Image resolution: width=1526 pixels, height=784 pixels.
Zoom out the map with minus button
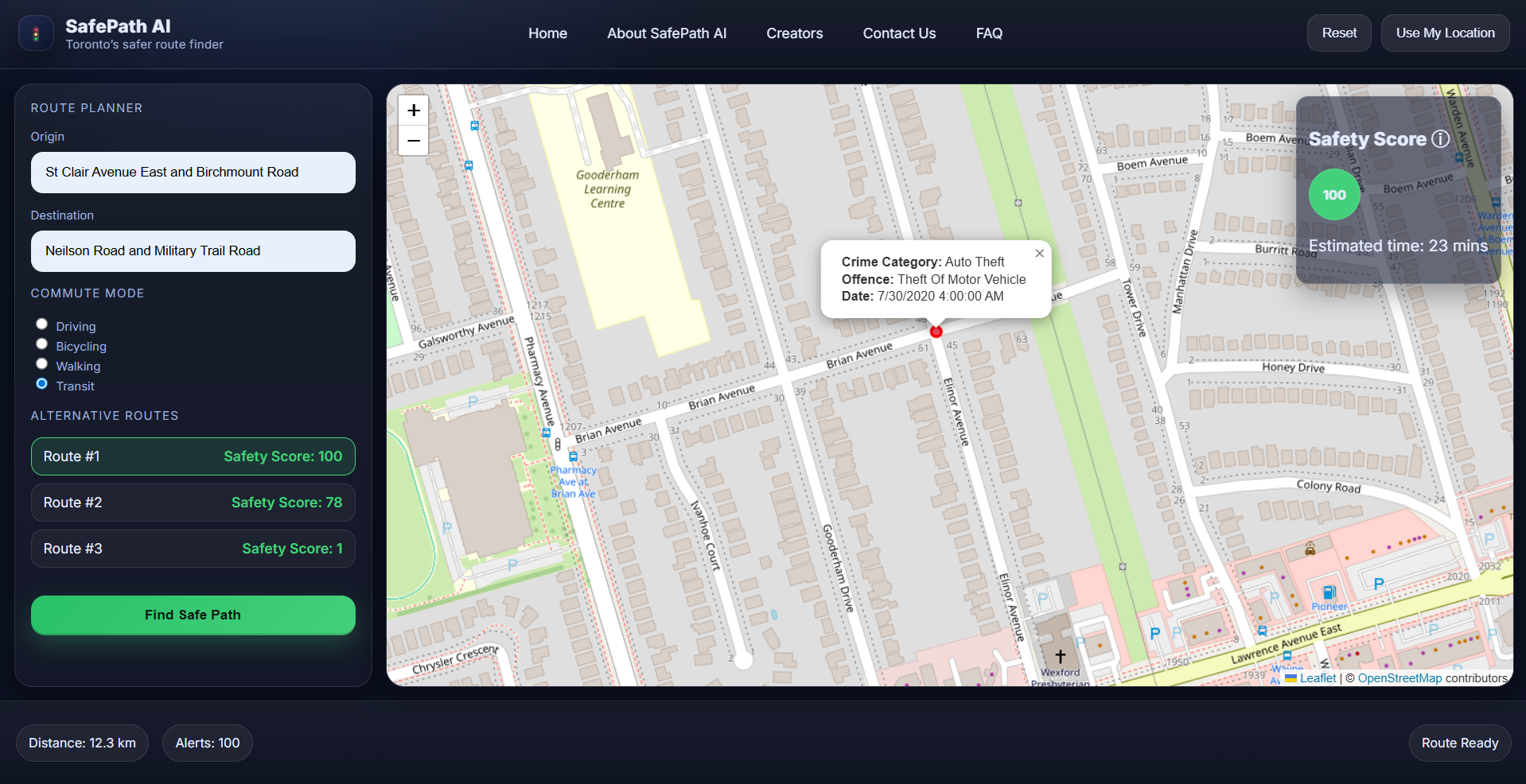click(414, 141)
